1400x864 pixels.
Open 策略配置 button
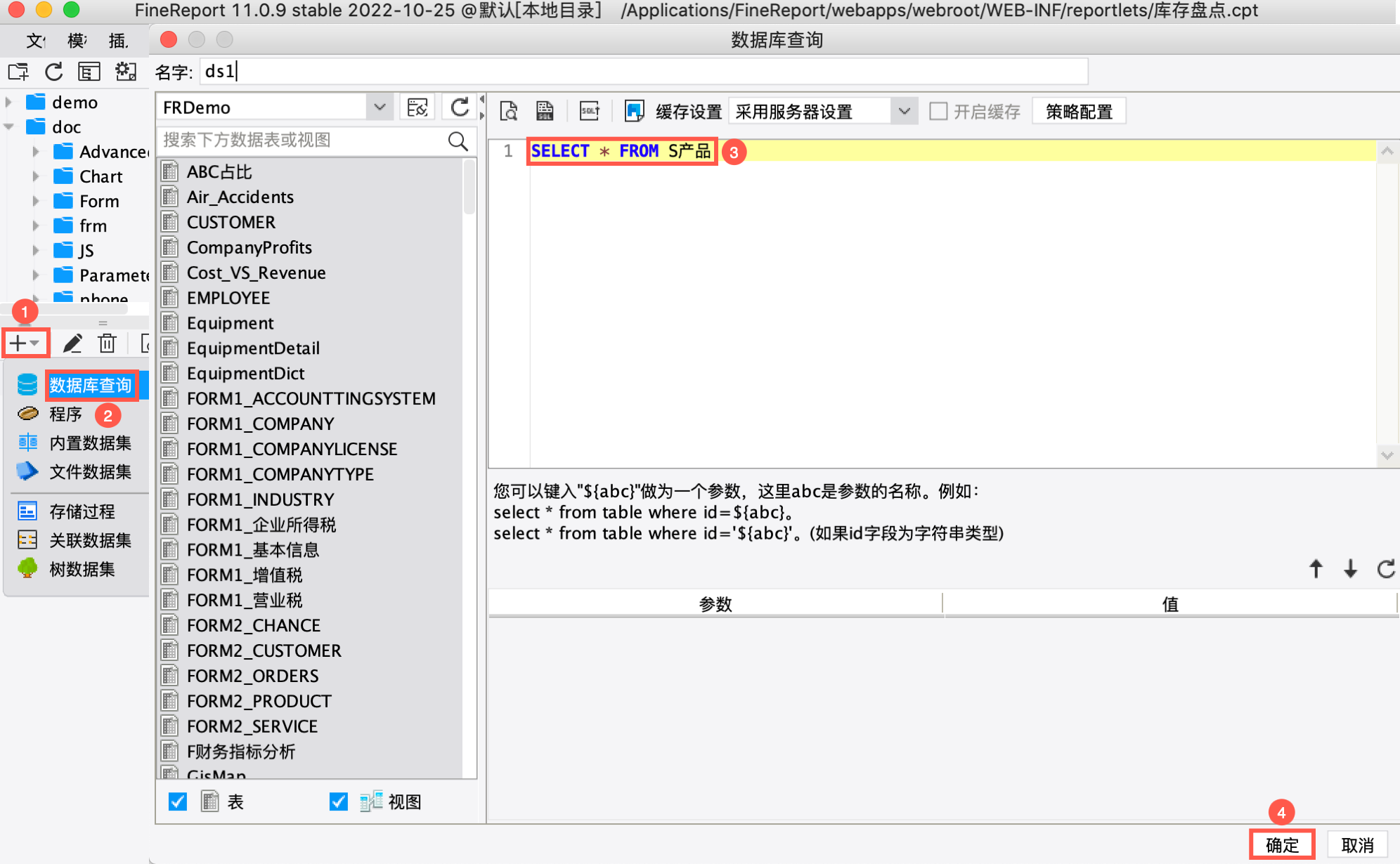[1078, 111]
